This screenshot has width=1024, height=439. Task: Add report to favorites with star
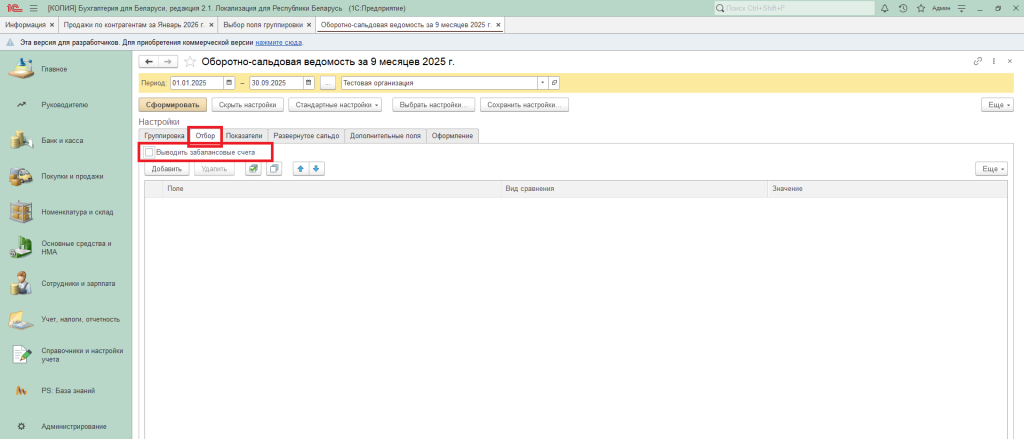[190, 62]
